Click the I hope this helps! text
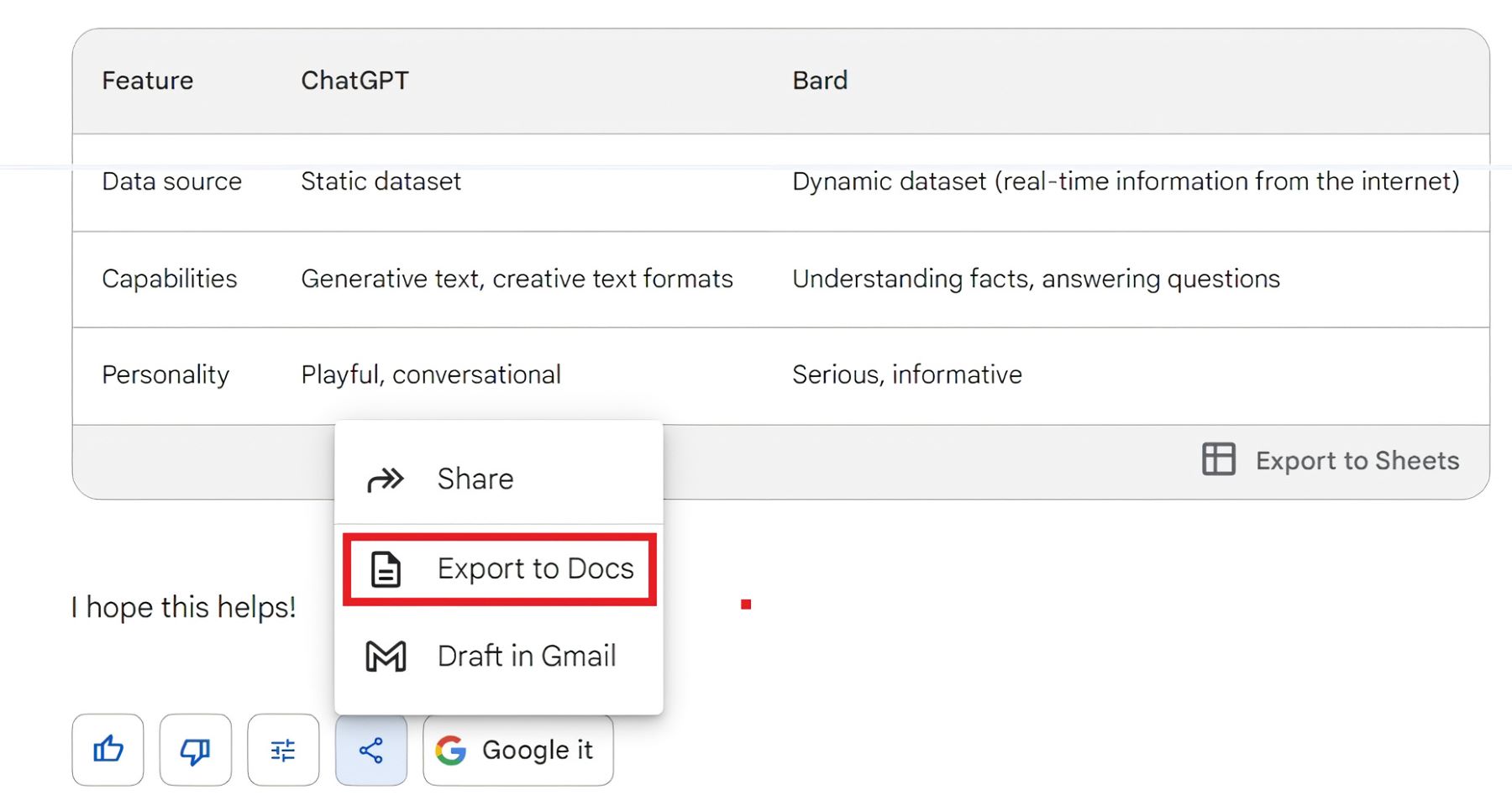 tap(183, 607)
